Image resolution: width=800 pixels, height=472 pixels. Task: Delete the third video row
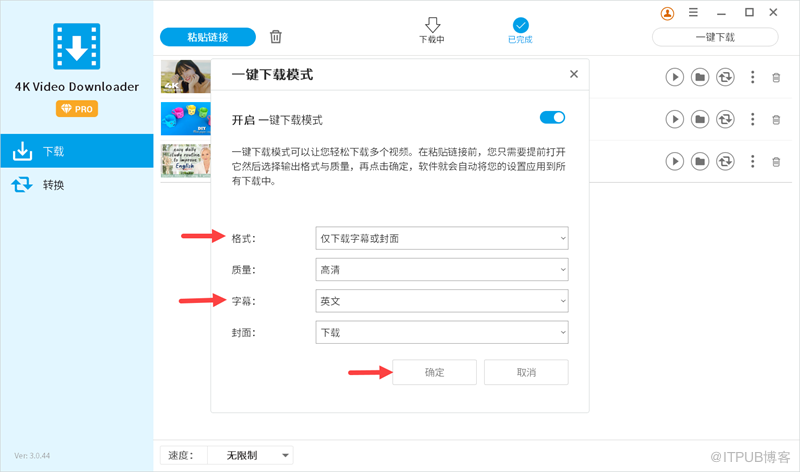[776, 162]
